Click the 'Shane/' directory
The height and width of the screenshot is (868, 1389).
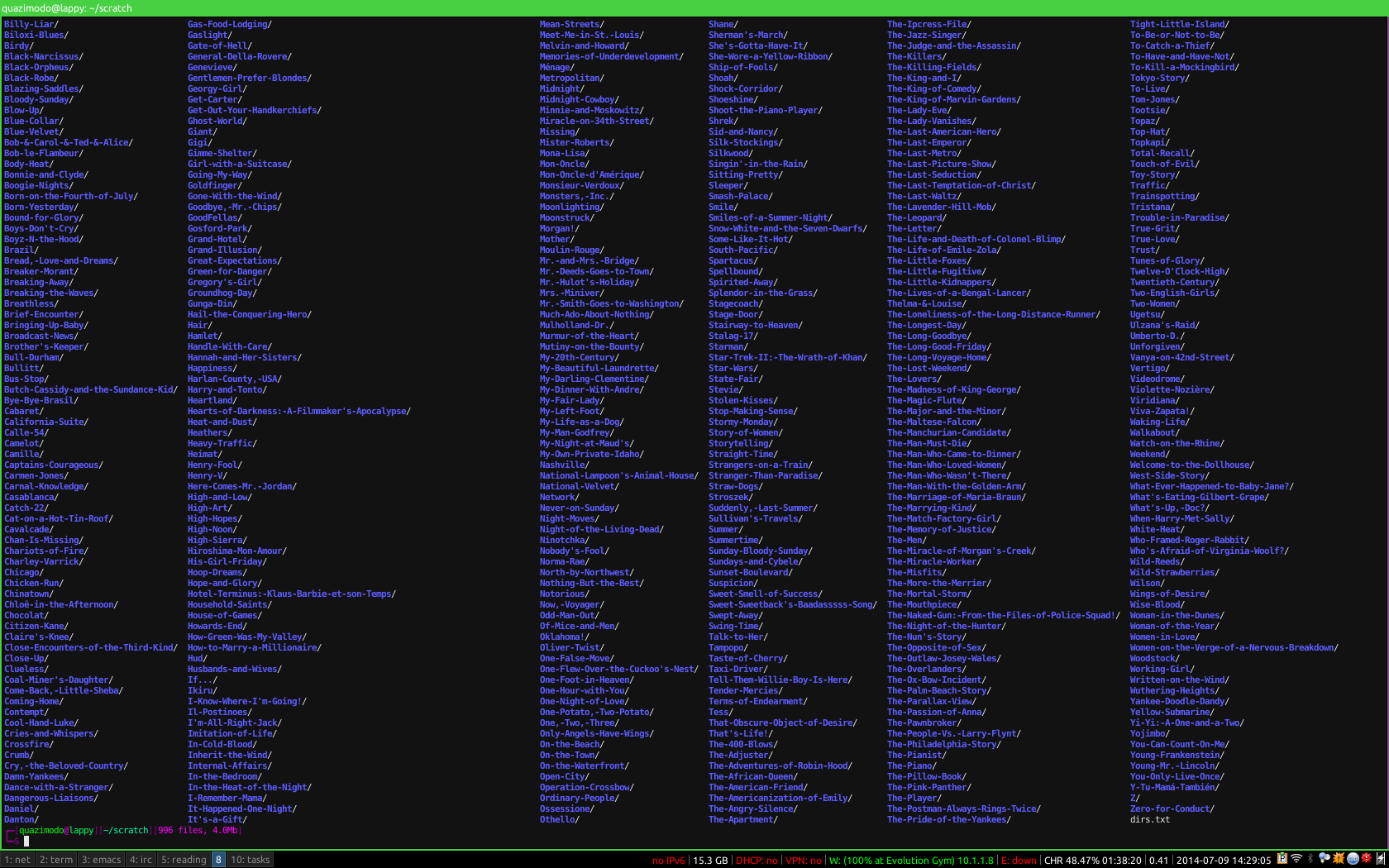click(723, 25)
